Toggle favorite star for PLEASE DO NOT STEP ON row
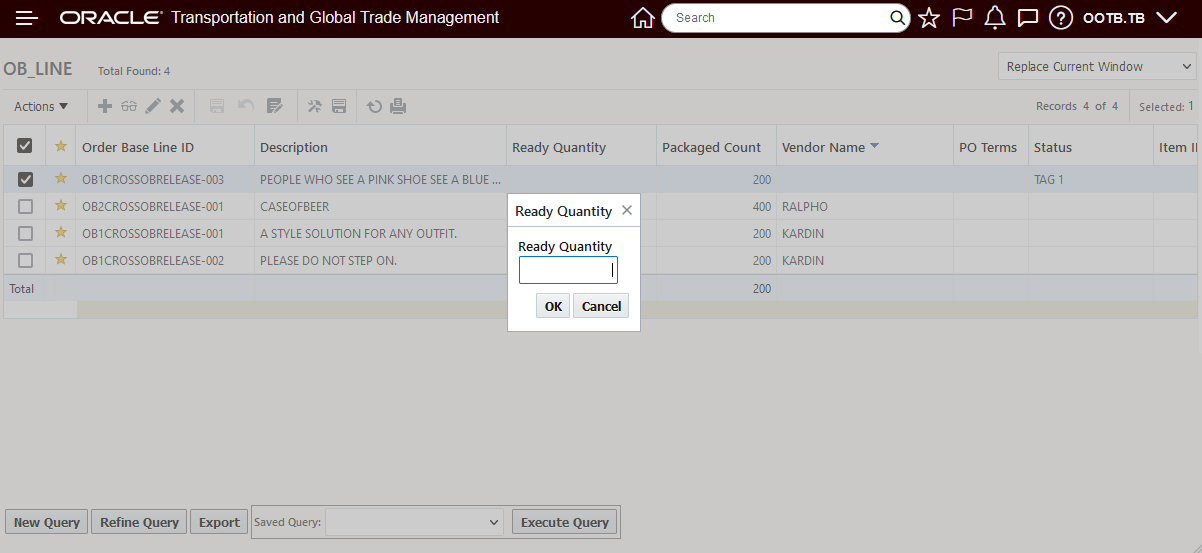1202x553 pixels. pos(61,260)
